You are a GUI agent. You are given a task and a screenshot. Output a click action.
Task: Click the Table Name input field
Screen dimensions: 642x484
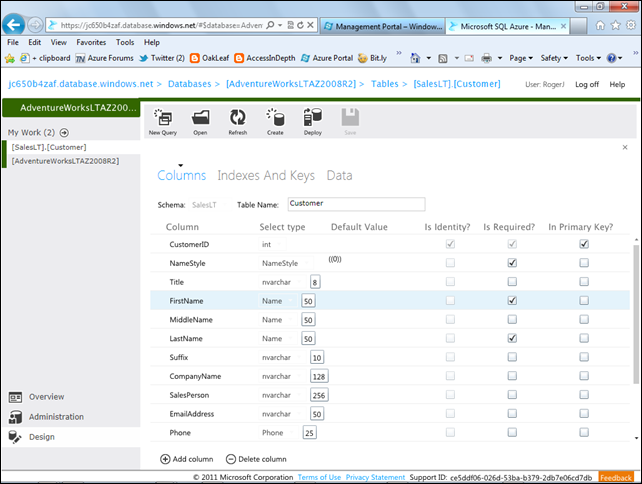[356, 204]
